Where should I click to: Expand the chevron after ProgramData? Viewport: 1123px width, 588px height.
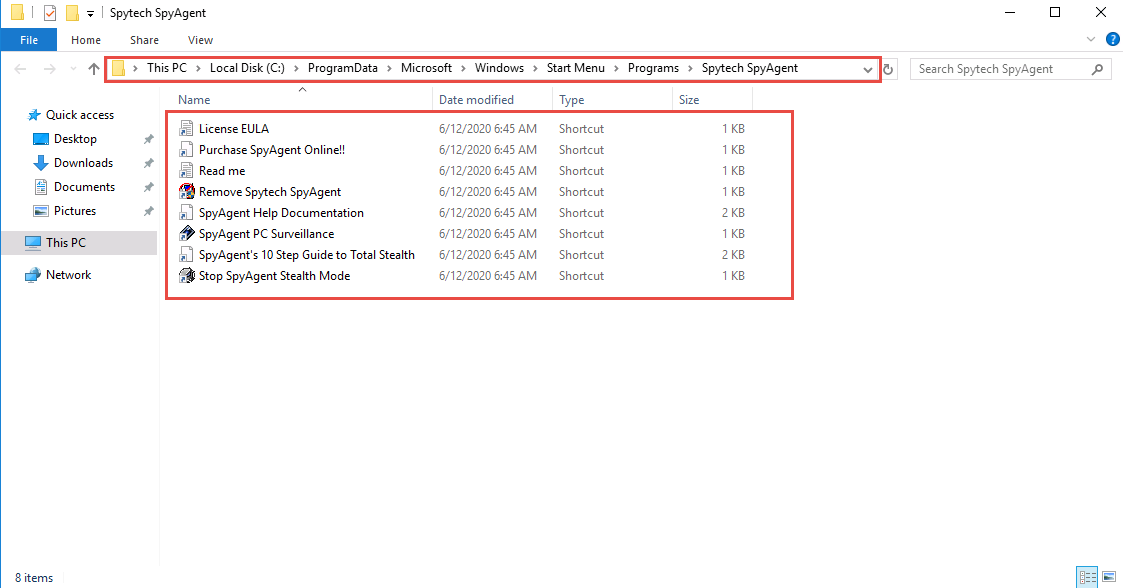click(390, 69)
